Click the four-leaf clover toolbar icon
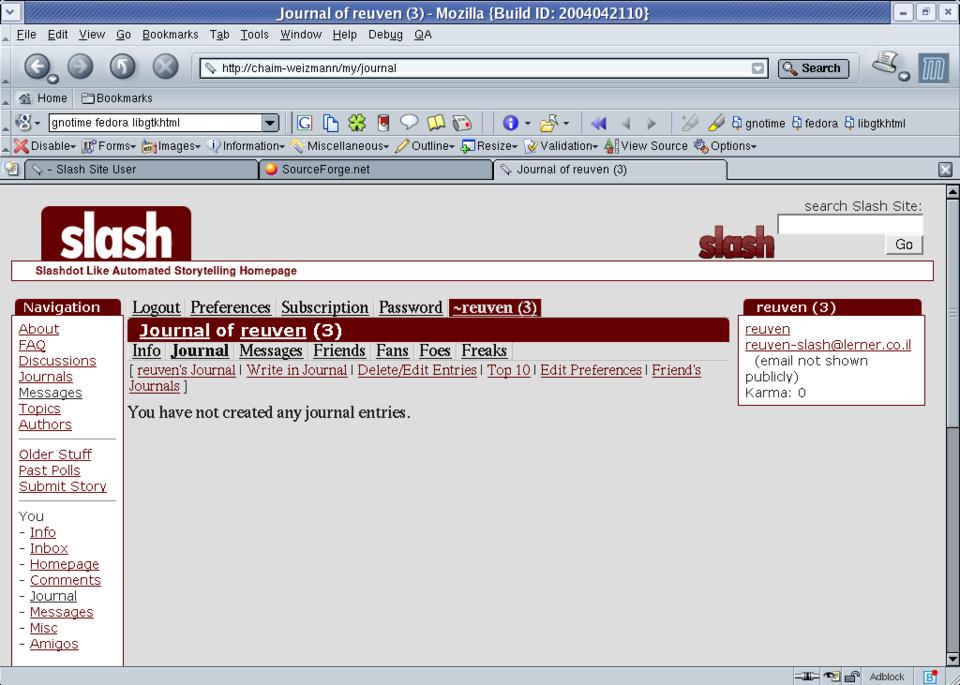960x685 pixels. (x=357, y=123)
